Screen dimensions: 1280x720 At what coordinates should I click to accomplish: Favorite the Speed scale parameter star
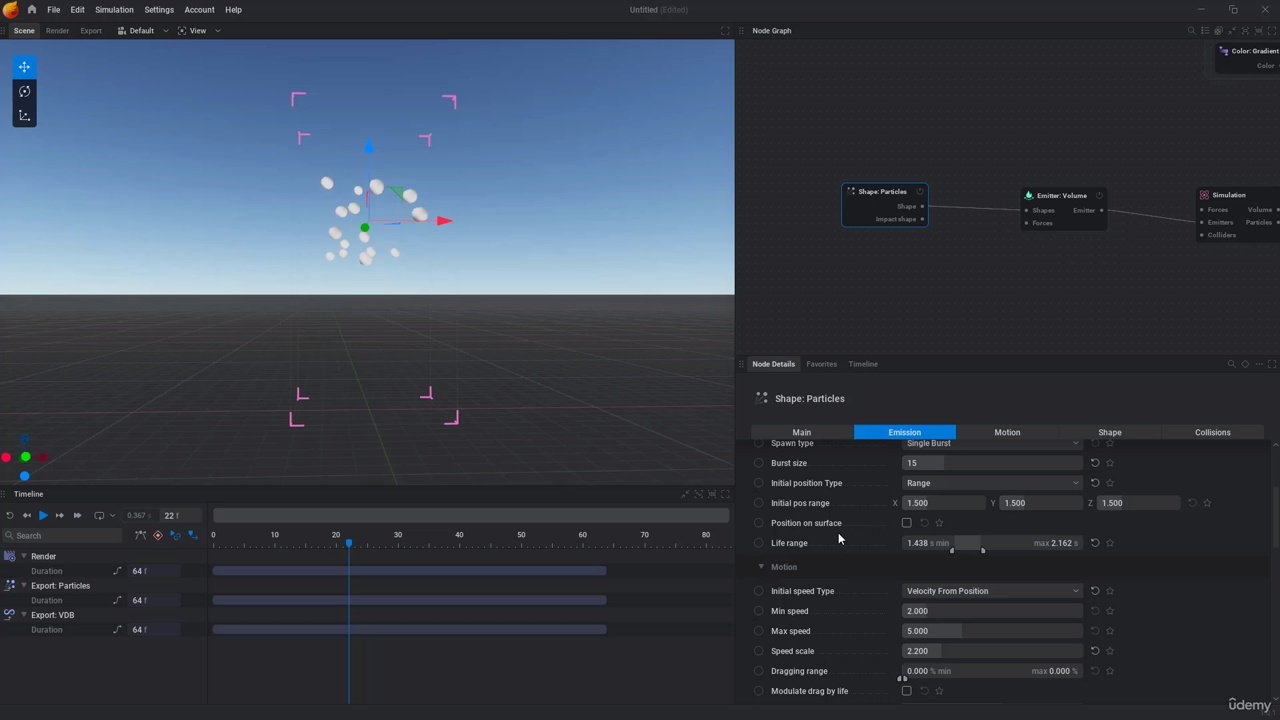coord(1110,651)
